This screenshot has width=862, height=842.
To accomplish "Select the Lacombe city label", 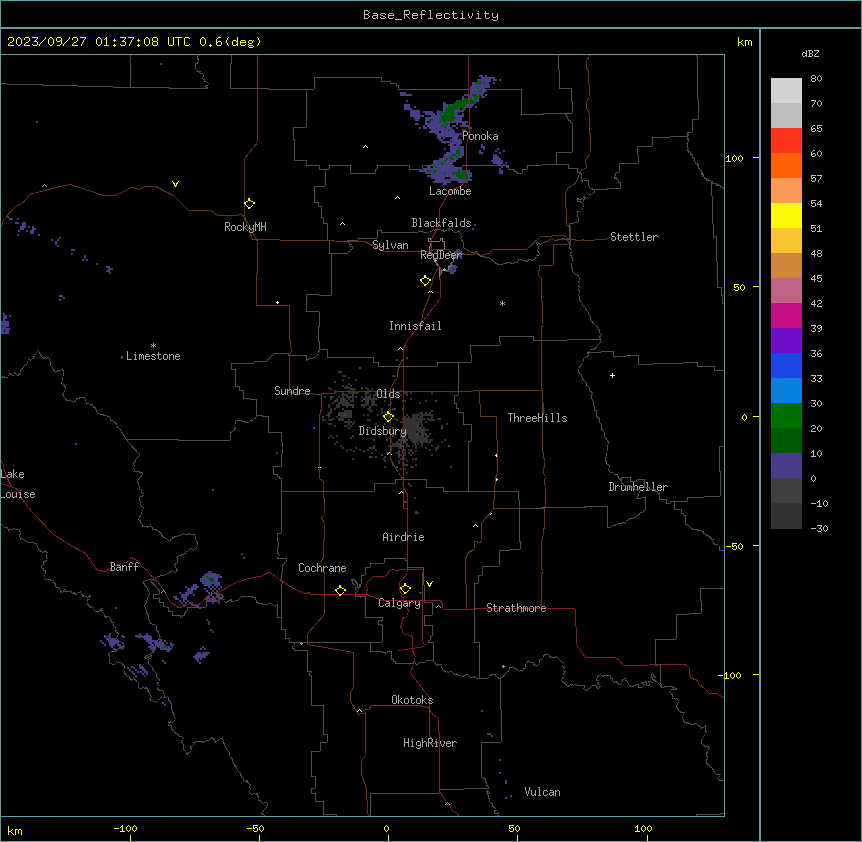I will click(450, 191).
